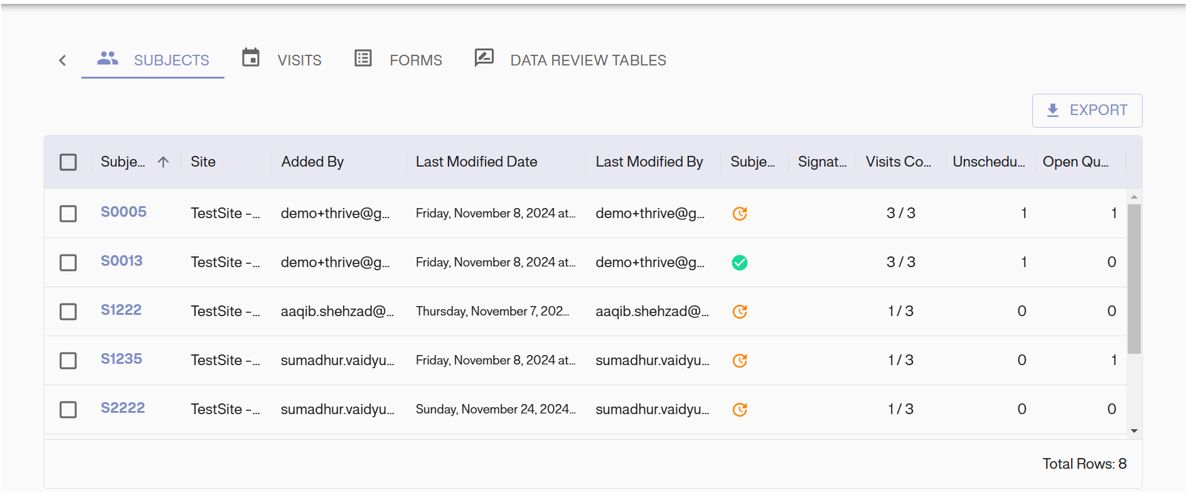Click the green completed status icon for S0013
Viewport: 1195px width, 496px height.
(740, 263)
